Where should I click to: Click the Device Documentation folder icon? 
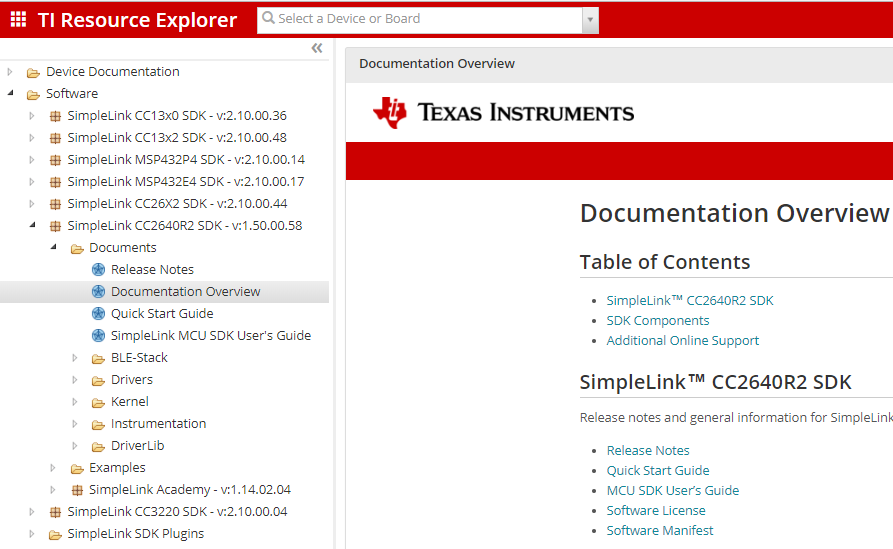pos(34,72)
